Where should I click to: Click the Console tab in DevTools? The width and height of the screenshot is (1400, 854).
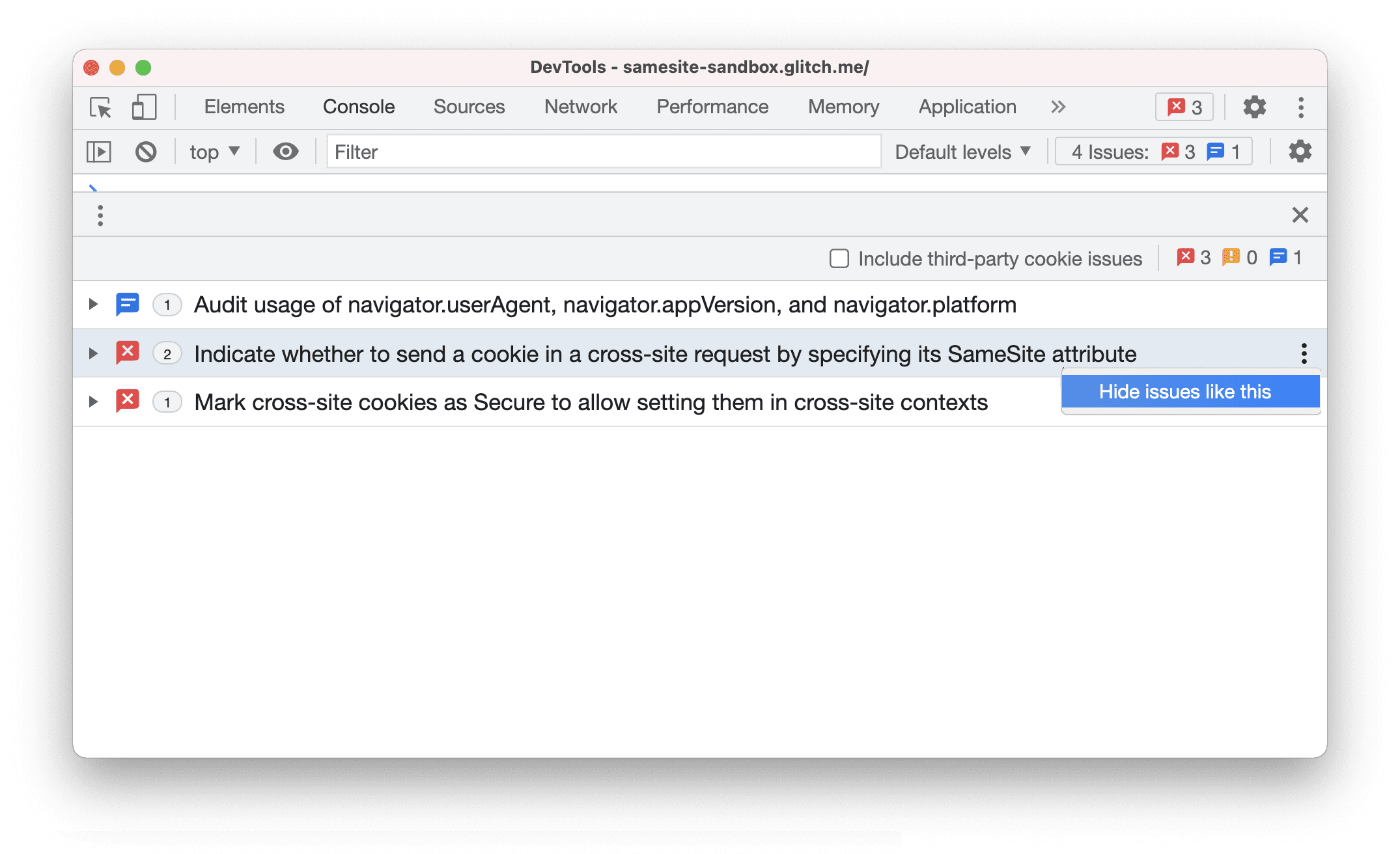(x=358, y=107)
